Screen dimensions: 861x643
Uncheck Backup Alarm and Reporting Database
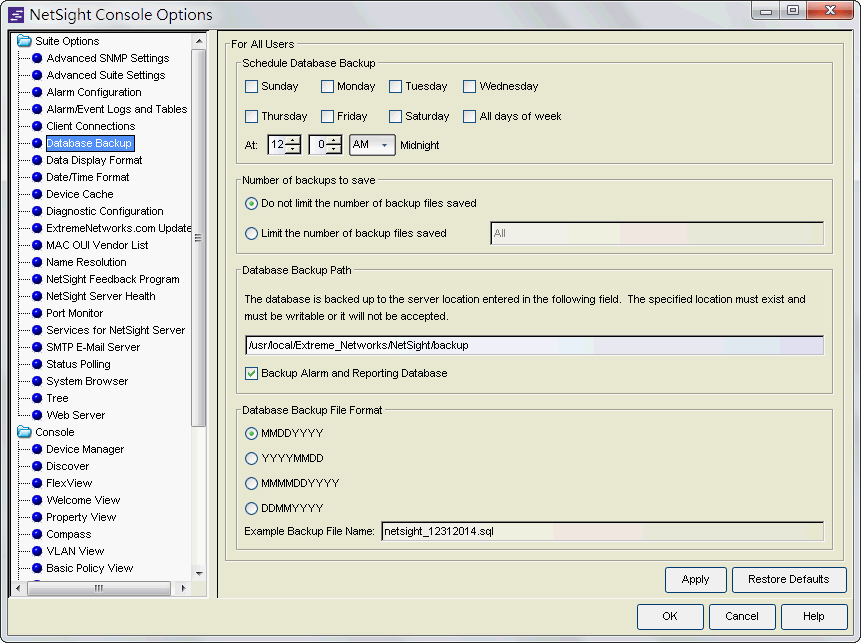pyautogui.click(x=251, y=373)
